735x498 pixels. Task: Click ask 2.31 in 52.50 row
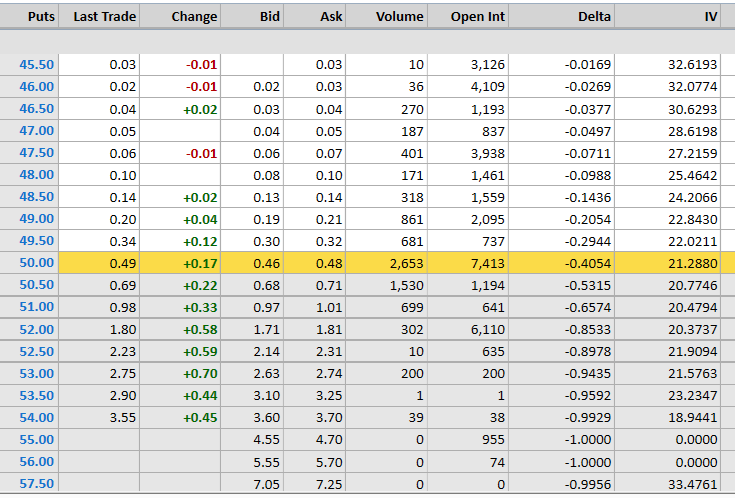[x=329, y=352]
